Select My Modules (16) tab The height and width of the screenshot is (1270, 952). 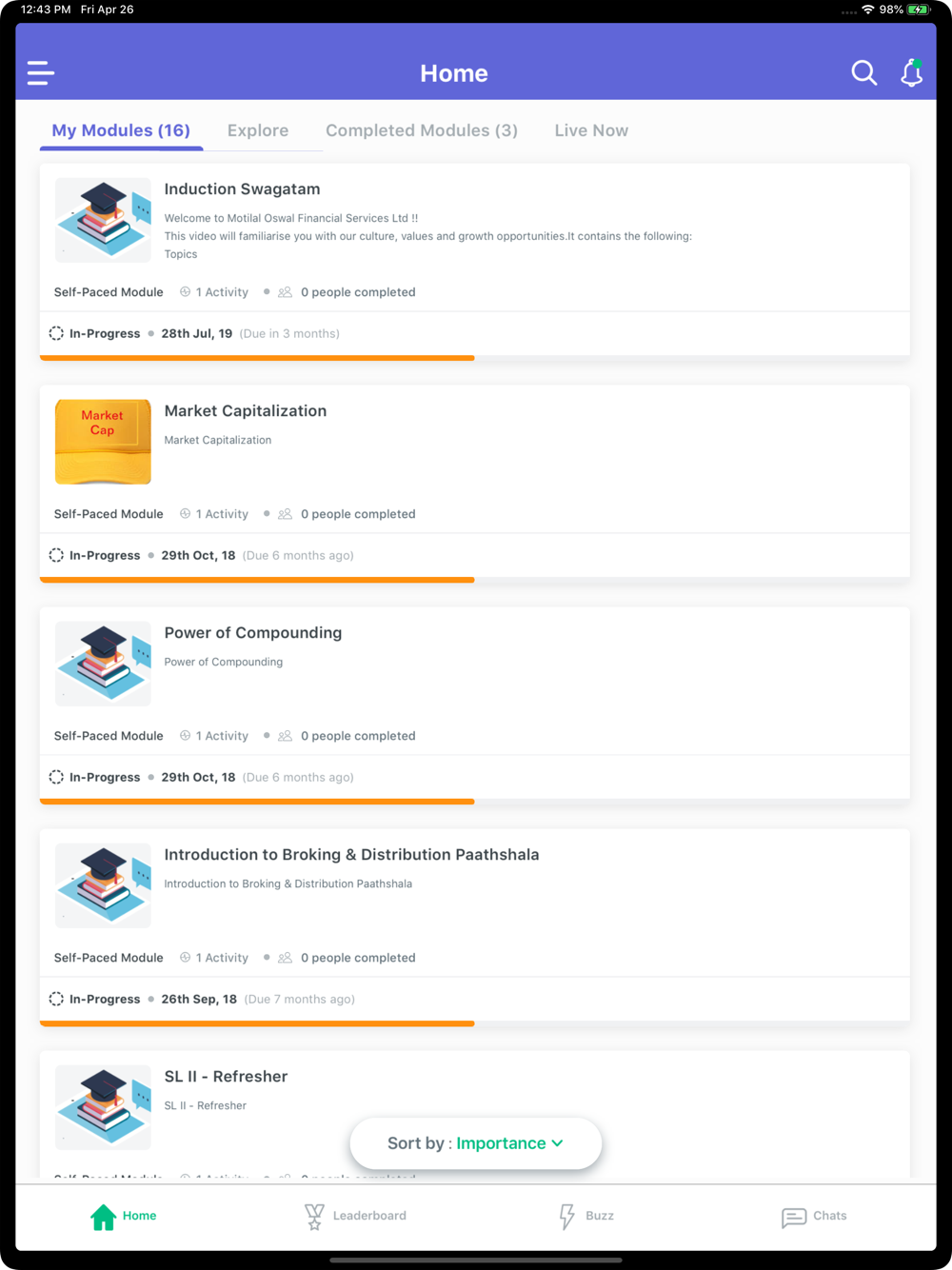[121, 130]
